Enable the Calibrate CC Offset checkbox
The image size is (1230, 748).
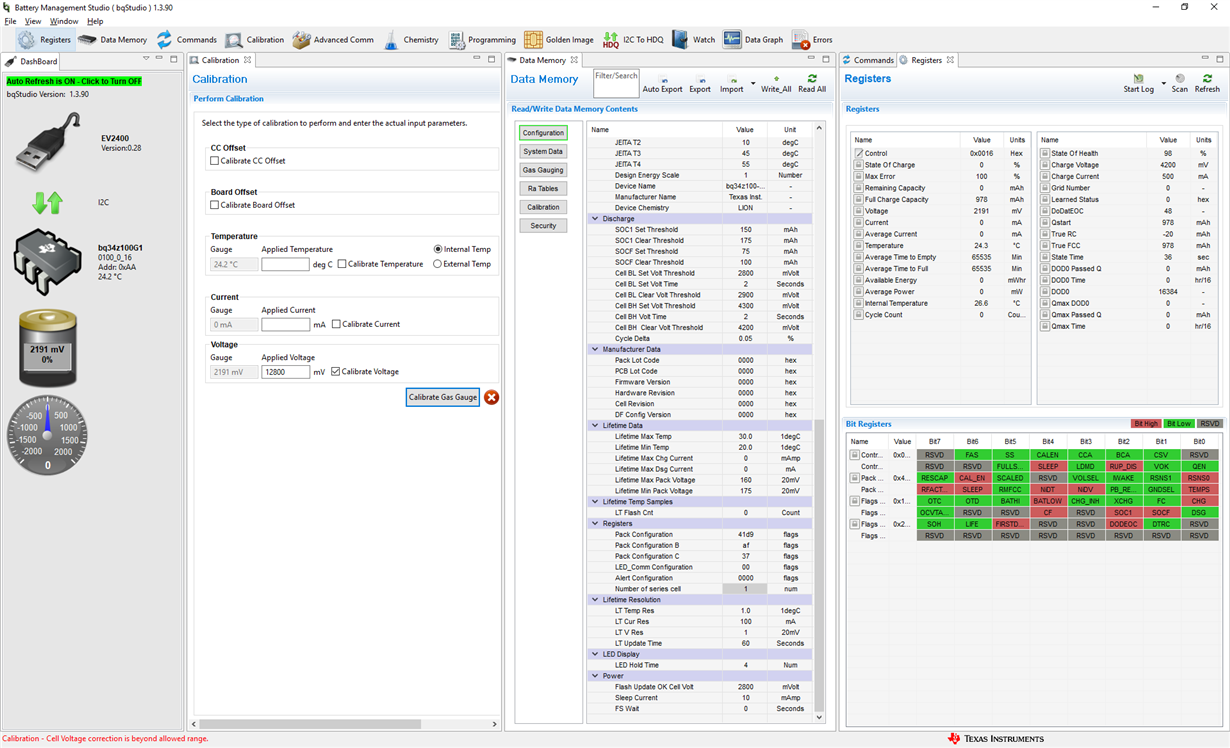[215, 161]
